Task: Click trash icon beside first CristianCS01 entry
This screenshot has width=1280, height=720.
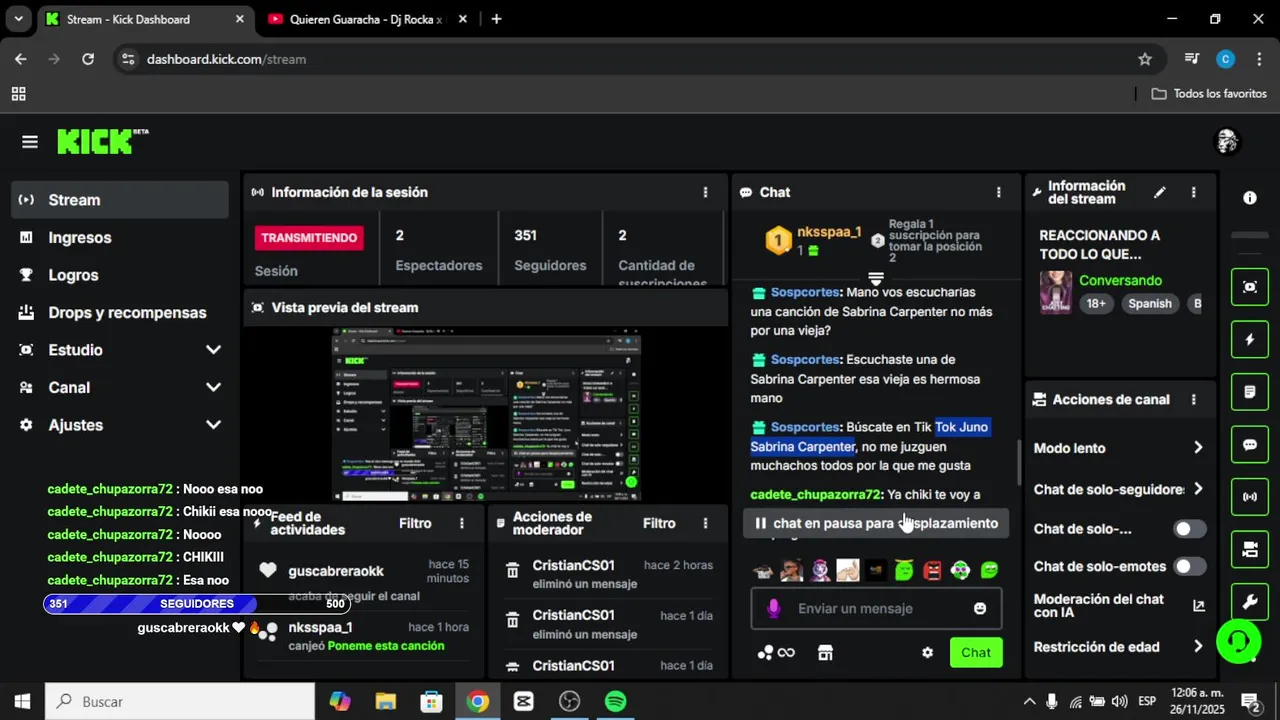Action: (512, 570)
